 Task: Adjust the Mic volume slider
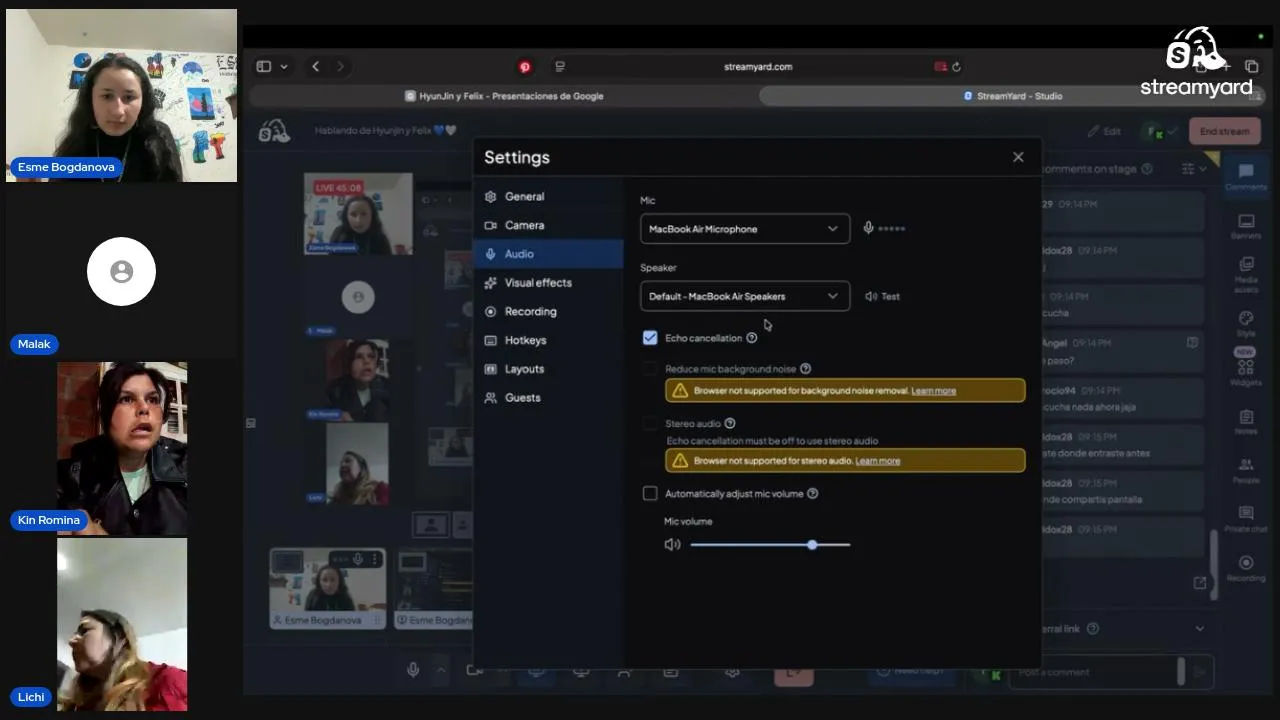tap(770, 545)
